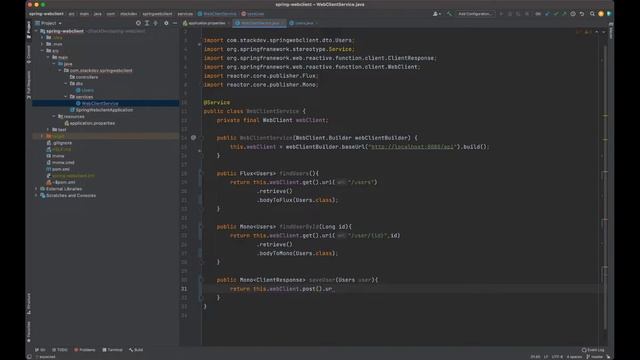Click the services breadcrumb in navigation bar
Screen dimensions: 640x360
[x=185, y=14]
